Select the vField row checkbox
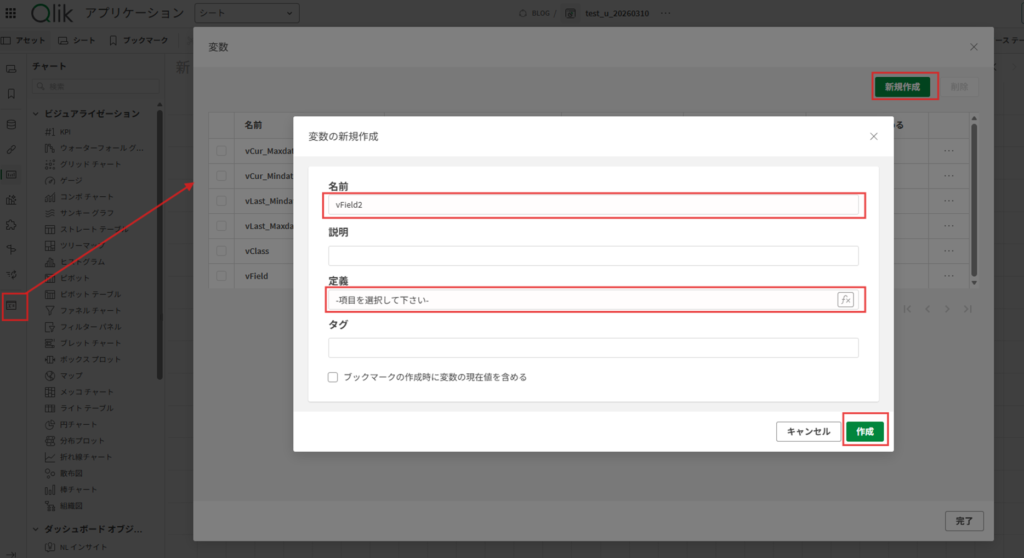This screenshot has width=1024, height=558. (222, 275)
